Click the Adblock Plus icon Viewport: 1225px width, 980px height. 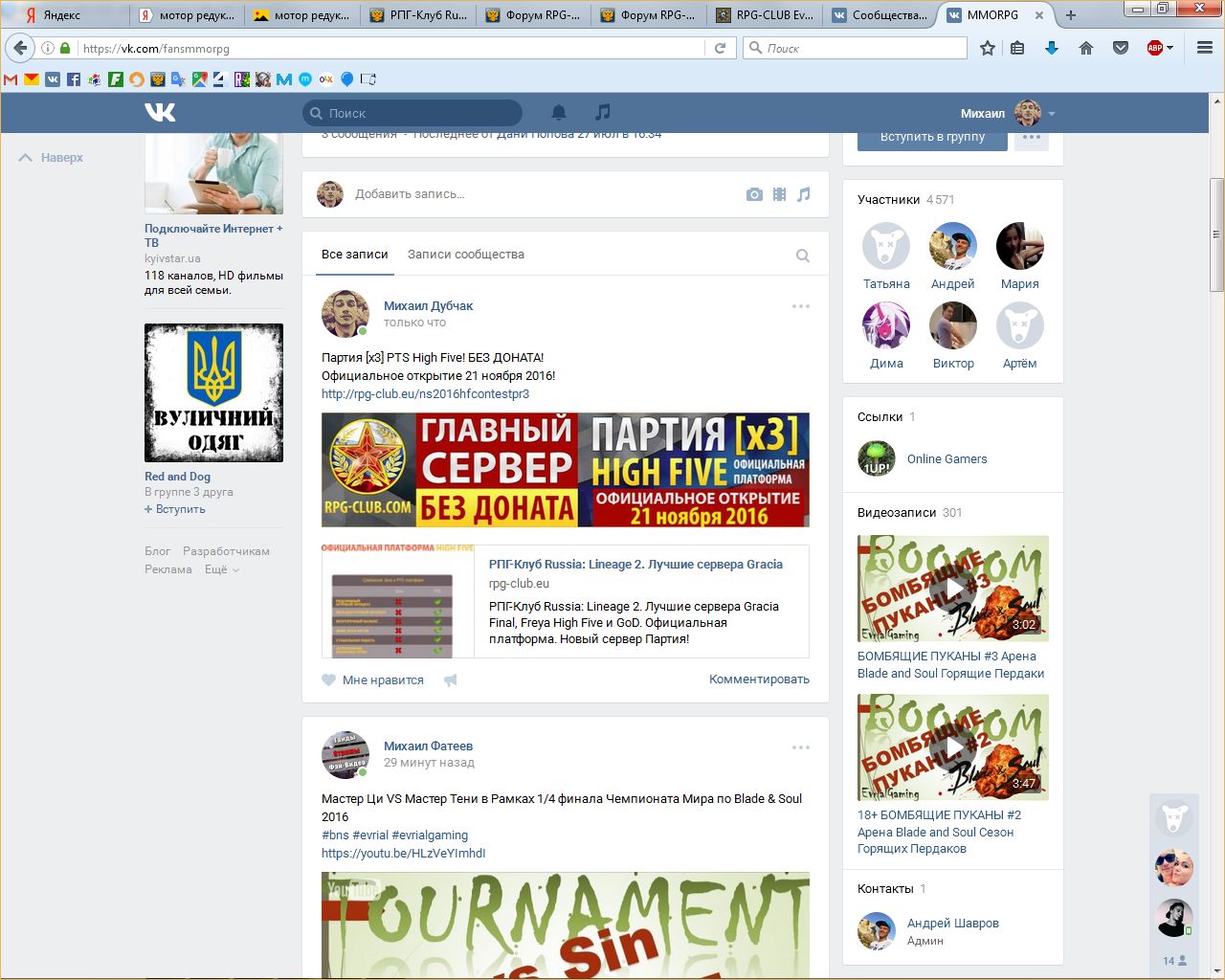[1155, 48]
